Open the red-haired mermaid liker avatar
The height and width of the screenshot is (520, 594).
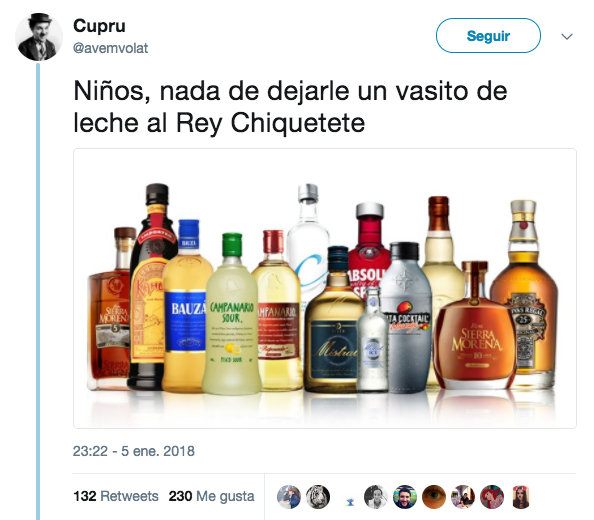point(492,497)
